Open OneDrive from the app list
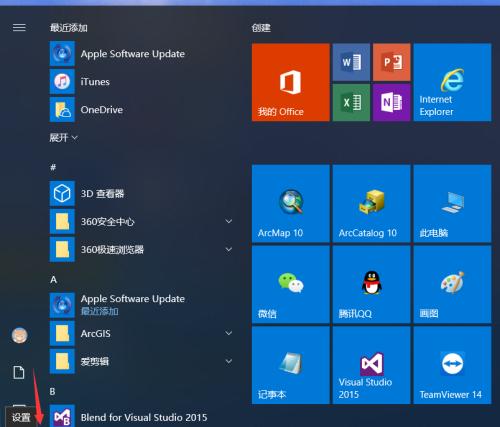The width and height of the screenshot is (500, 427). coord(142,110)
